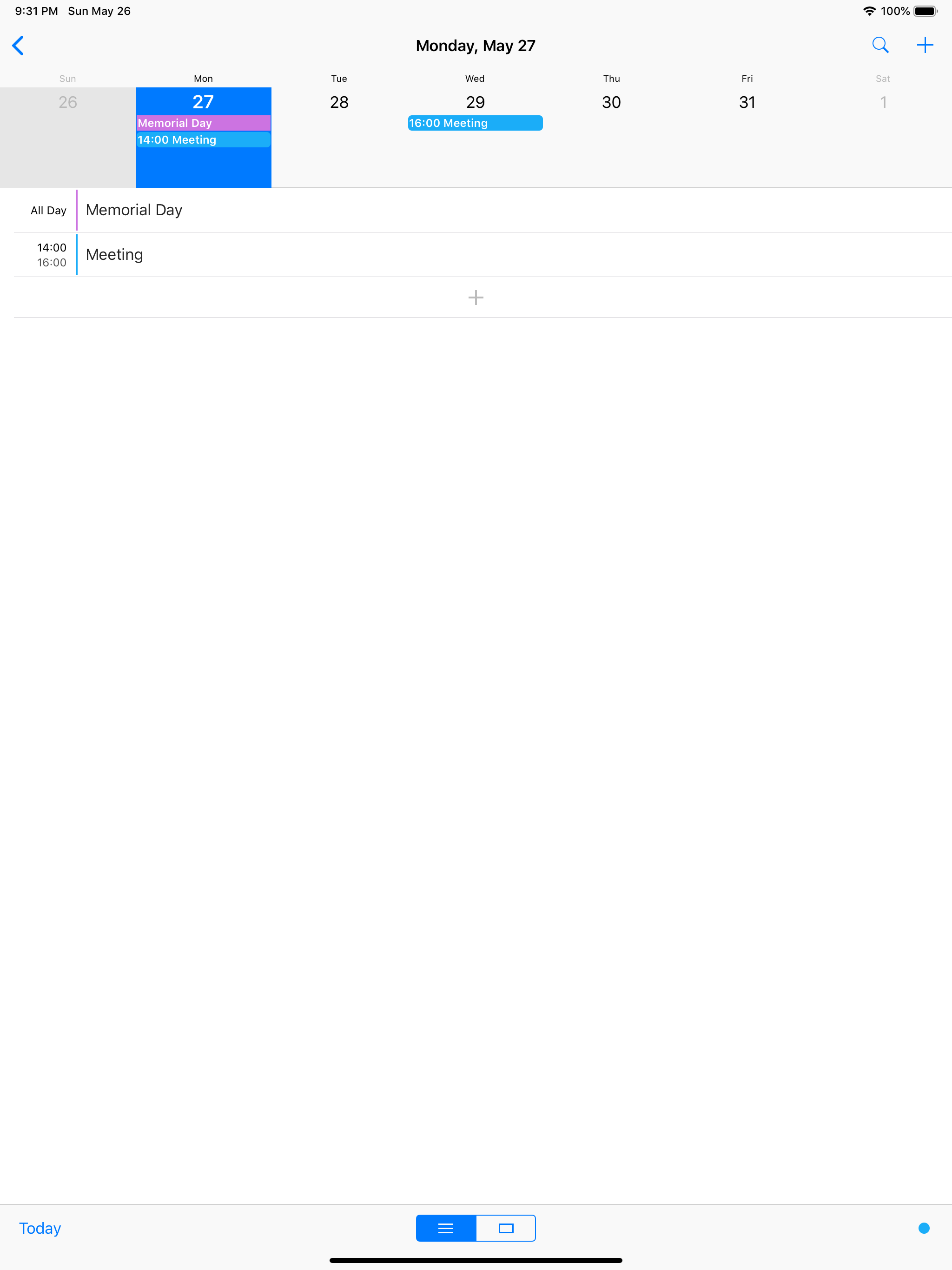
Task: Tap the battery status icon
Action: 926,11
